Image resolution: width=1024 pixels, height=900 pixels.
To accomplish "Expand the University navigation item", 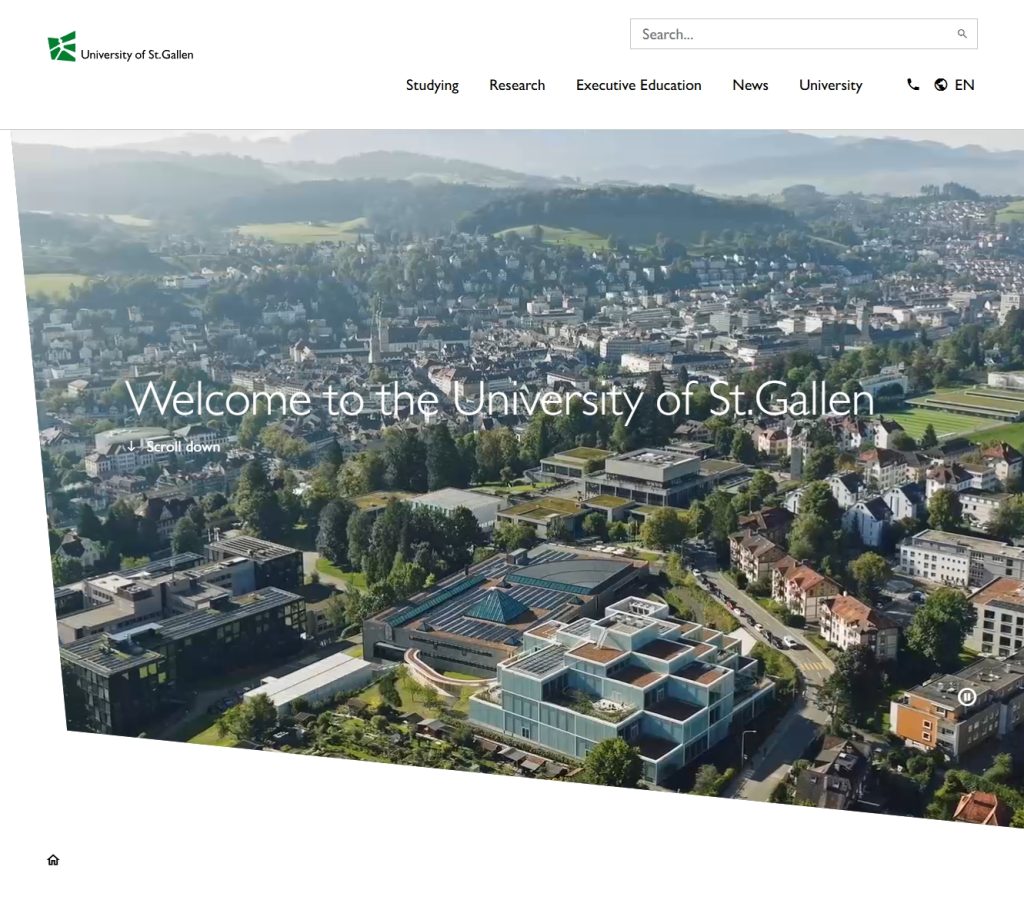I will tap(830, 85).
